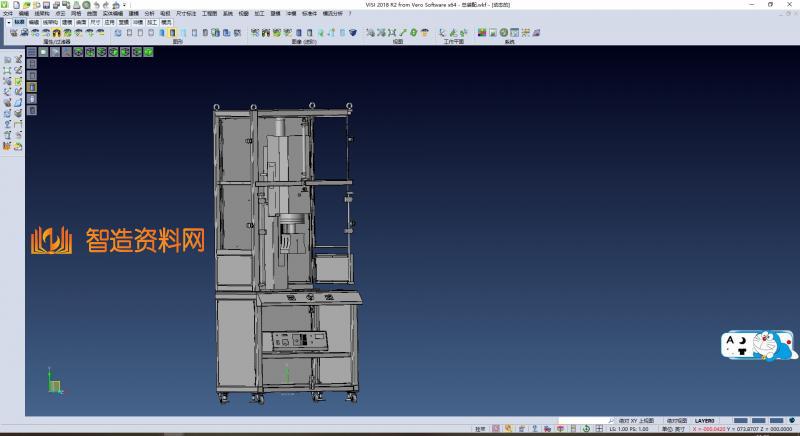The image size is (800, 436).
Task: Switch to the 曲面 ribbon tab
Action: (x=81, y=20)
